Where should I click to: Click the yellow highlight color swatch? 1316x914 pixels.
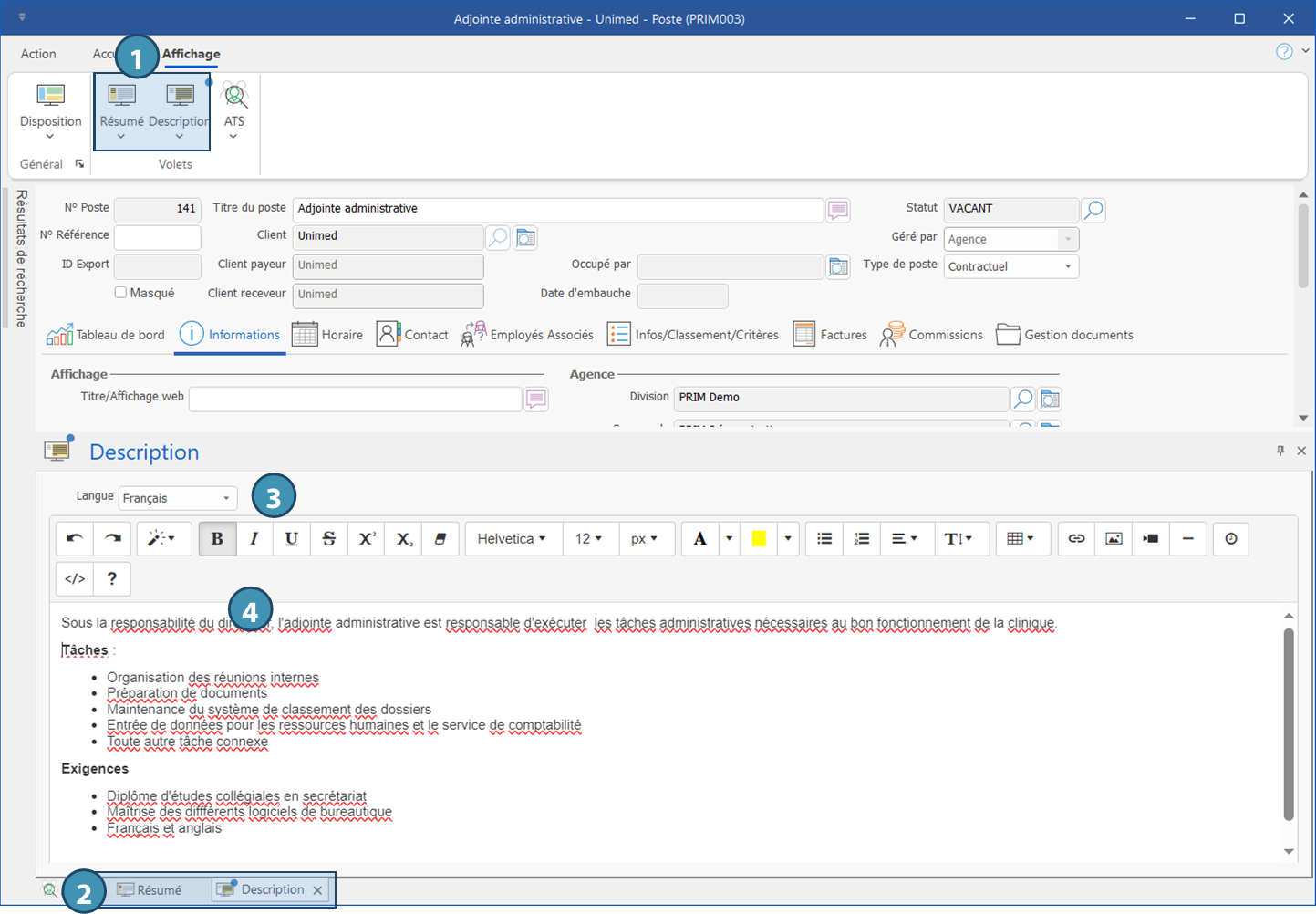point(758,538)
